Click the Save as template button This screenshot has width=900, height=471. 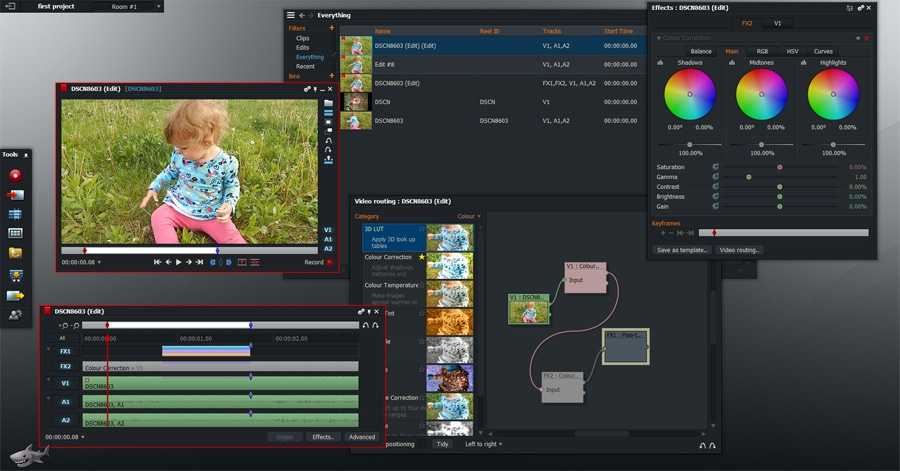pos(682,250)
